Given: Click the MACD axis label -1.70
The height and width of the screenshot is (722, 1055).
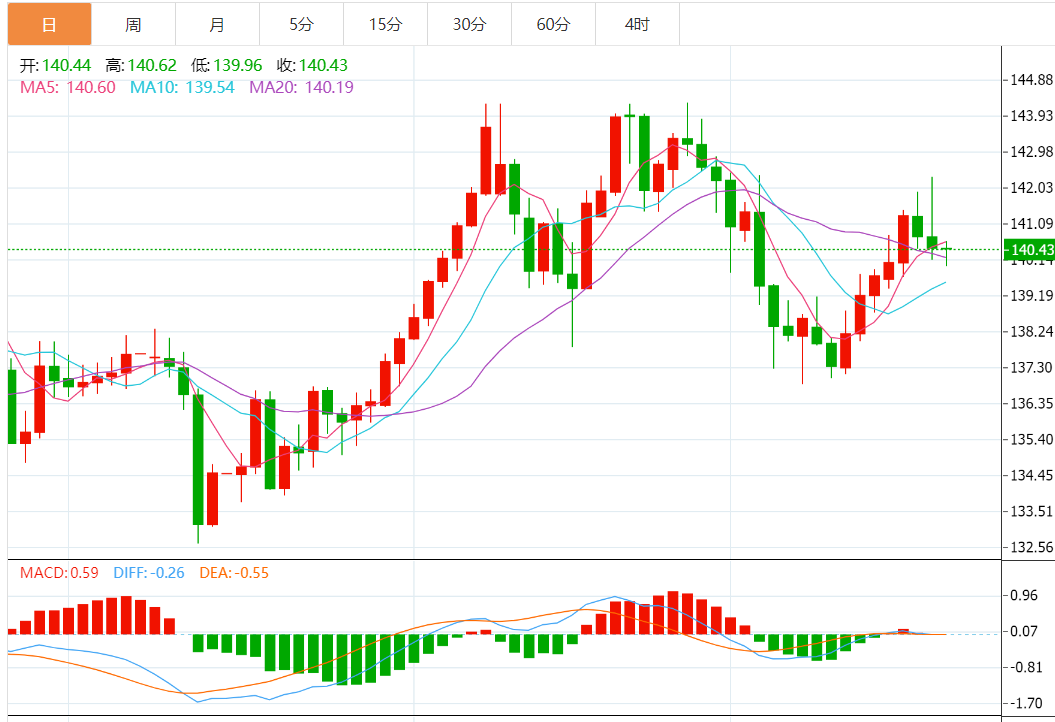Looking at the screenshot, I should (x=1026, y=704).
